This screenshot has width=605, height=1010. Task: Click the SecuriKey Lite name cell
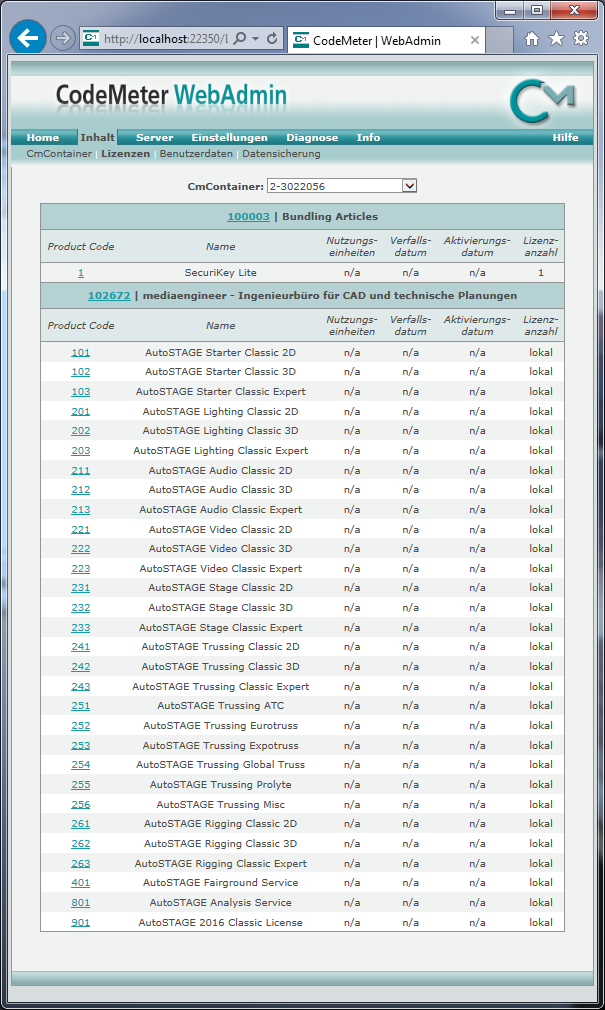220,272
